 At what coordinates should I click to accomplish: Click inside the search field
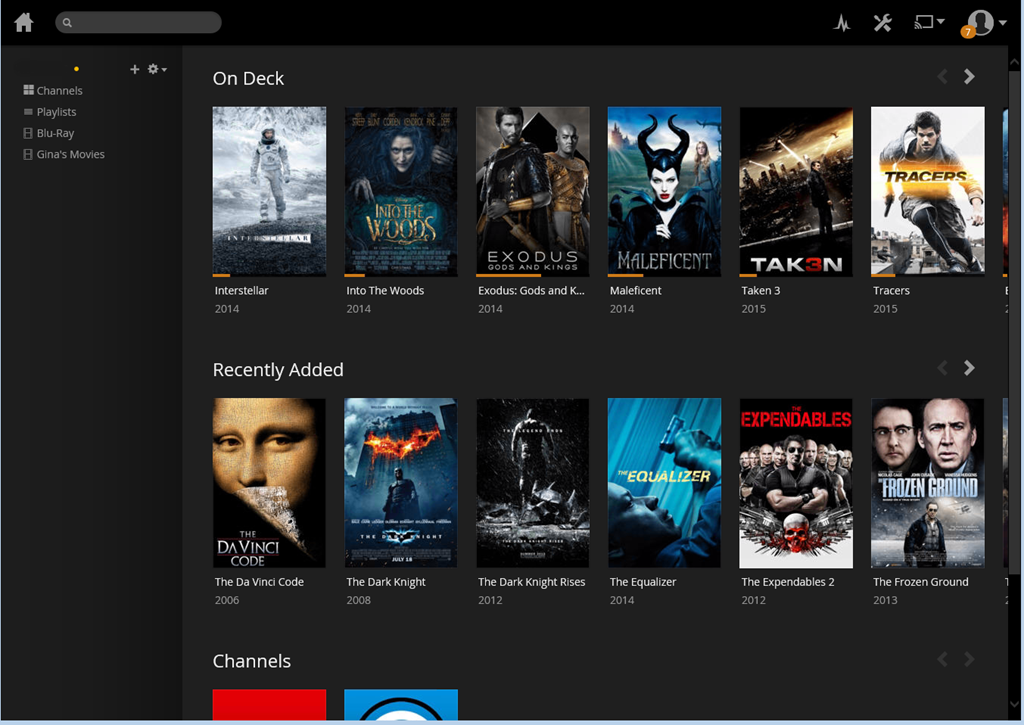[x=140, y=22]
